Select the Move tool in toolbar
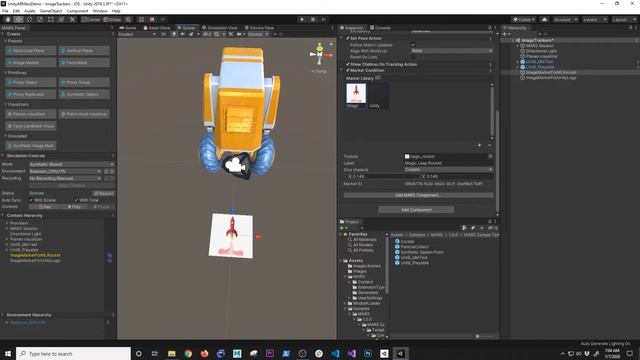640x360 pixels. (18, 19)
